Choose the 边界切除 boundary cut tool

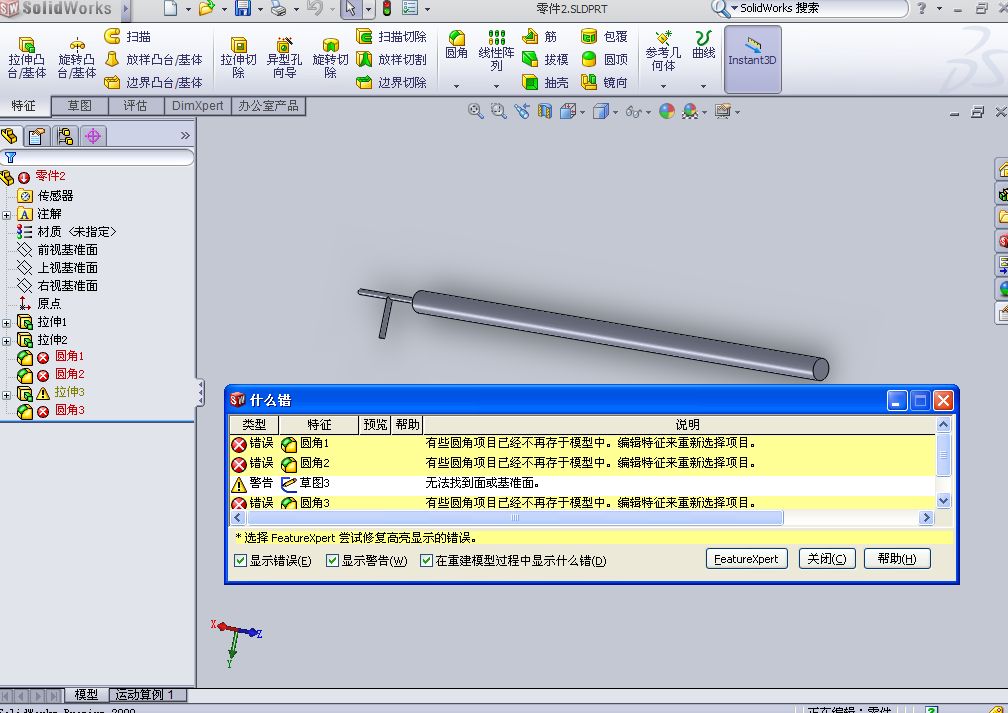[x=392, y=82]
